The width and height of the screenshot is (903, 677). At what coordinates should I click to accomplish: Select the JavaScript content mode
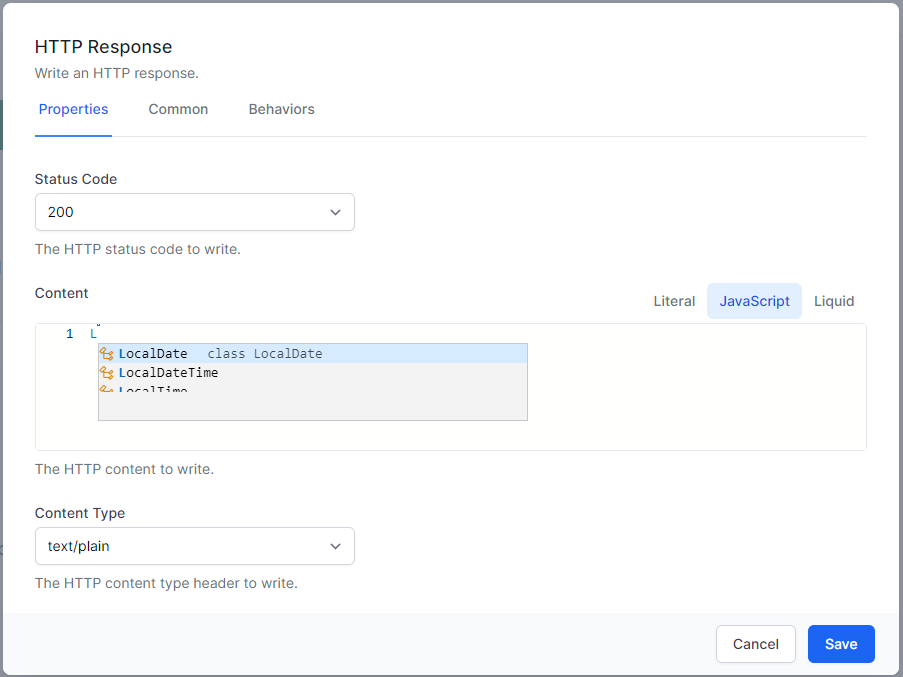(754, 301)
